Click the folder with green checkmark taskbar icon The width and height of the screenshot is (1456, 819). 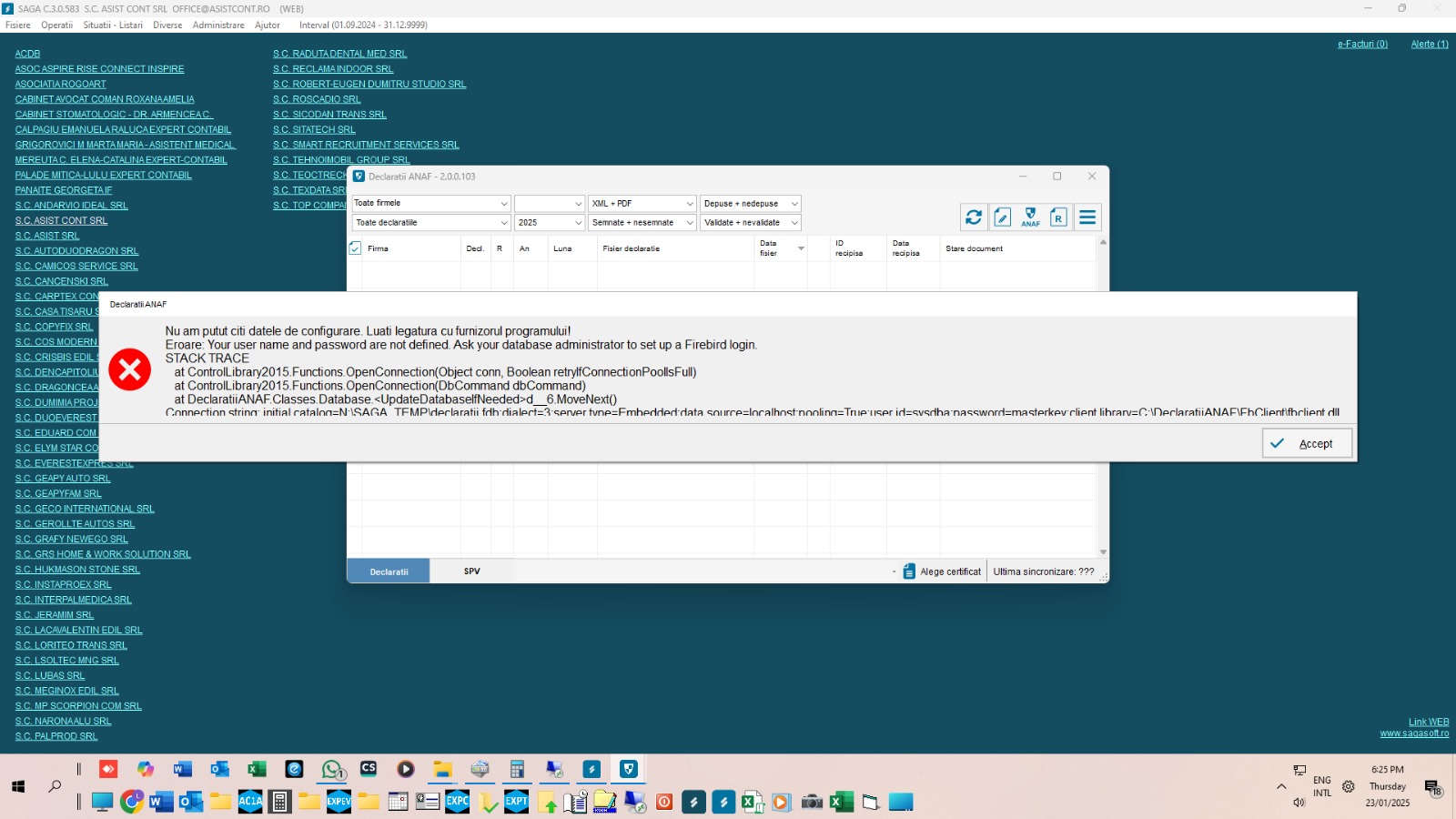coord(489,802)
